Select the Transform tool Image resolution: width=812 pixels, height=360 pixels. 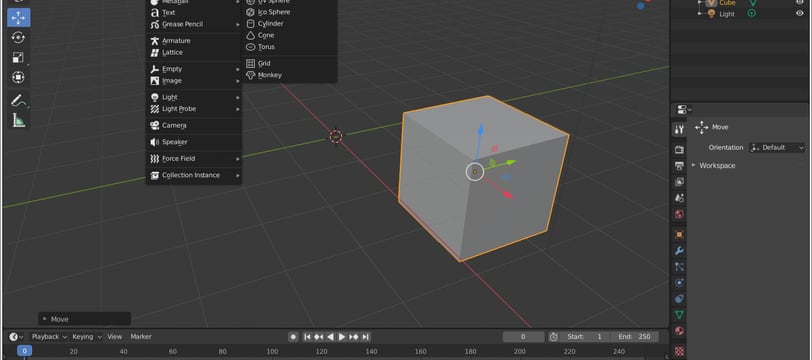coord(19,78)
